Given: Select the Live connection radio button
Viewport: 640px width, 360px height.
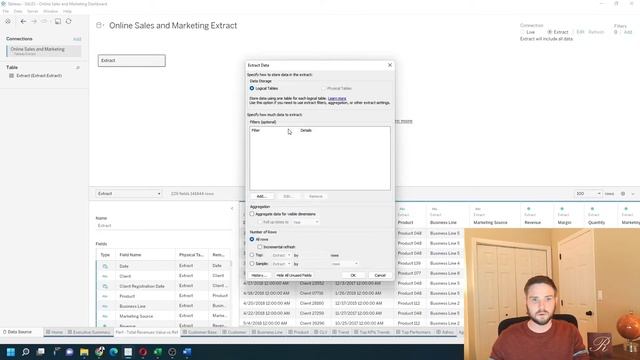Looking at the screenshot, I should point(523,32).
